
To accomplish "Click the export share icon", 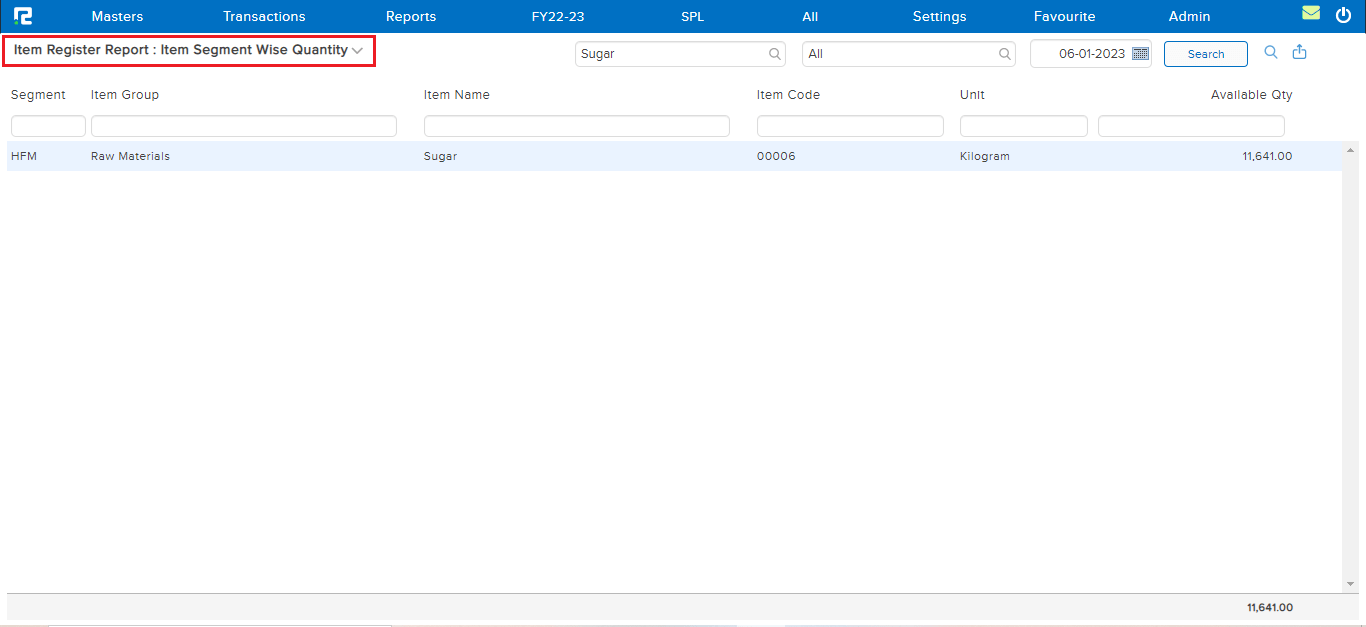I will [1300, 53].
